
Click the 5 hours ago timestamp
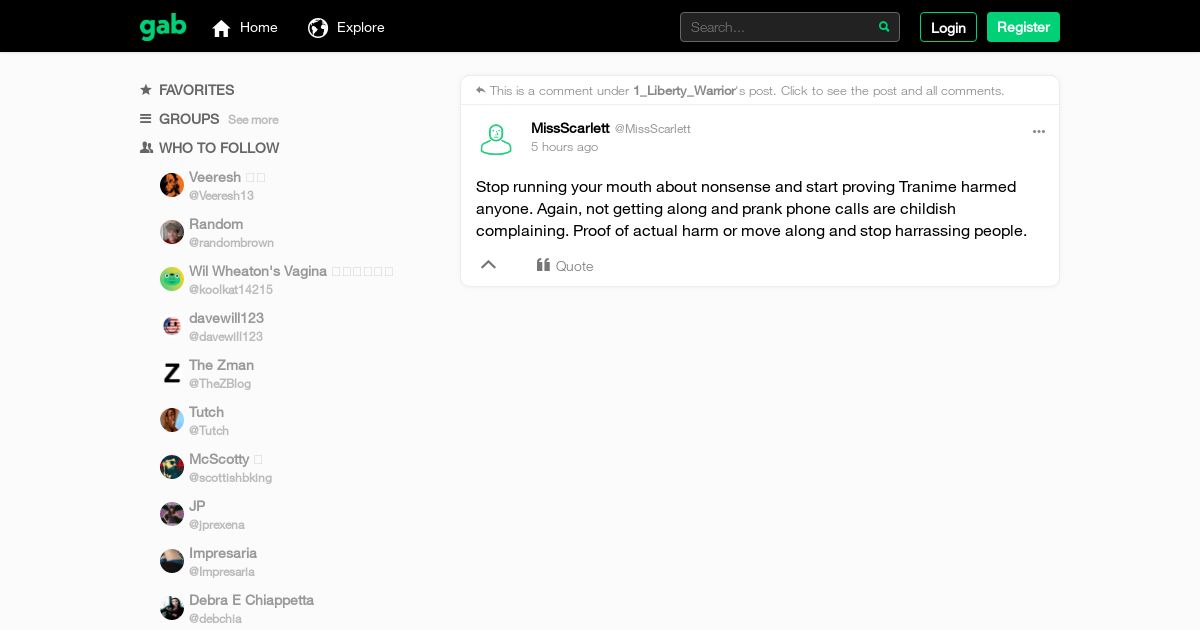[x=564, y=147]
